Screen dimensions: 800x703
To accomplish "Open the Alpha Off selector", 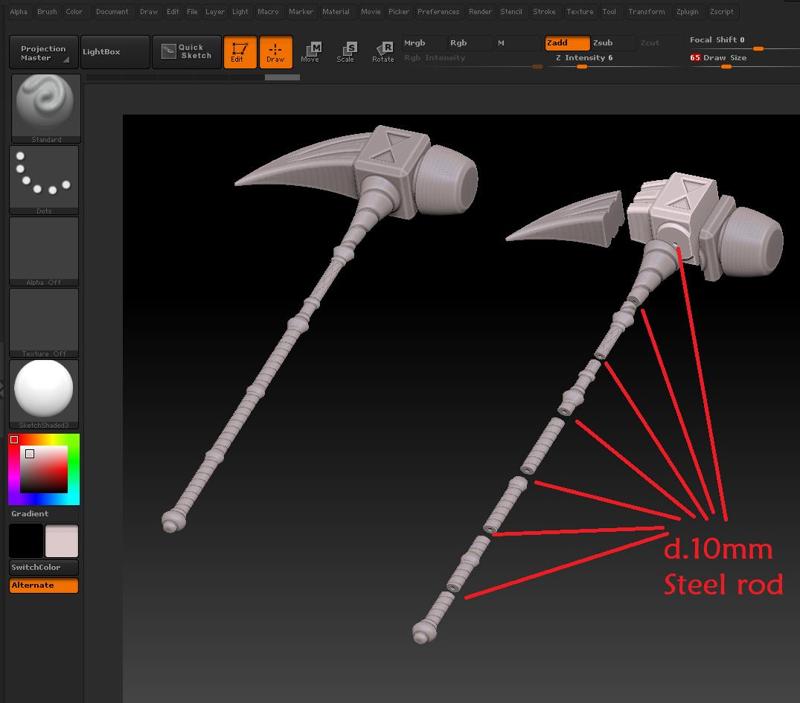I will pyautogui.click(x=43, y=249).
